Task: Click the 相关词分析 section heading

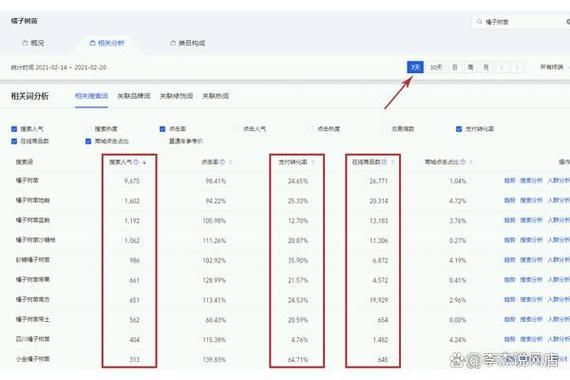Action: [x=29, y=96]
